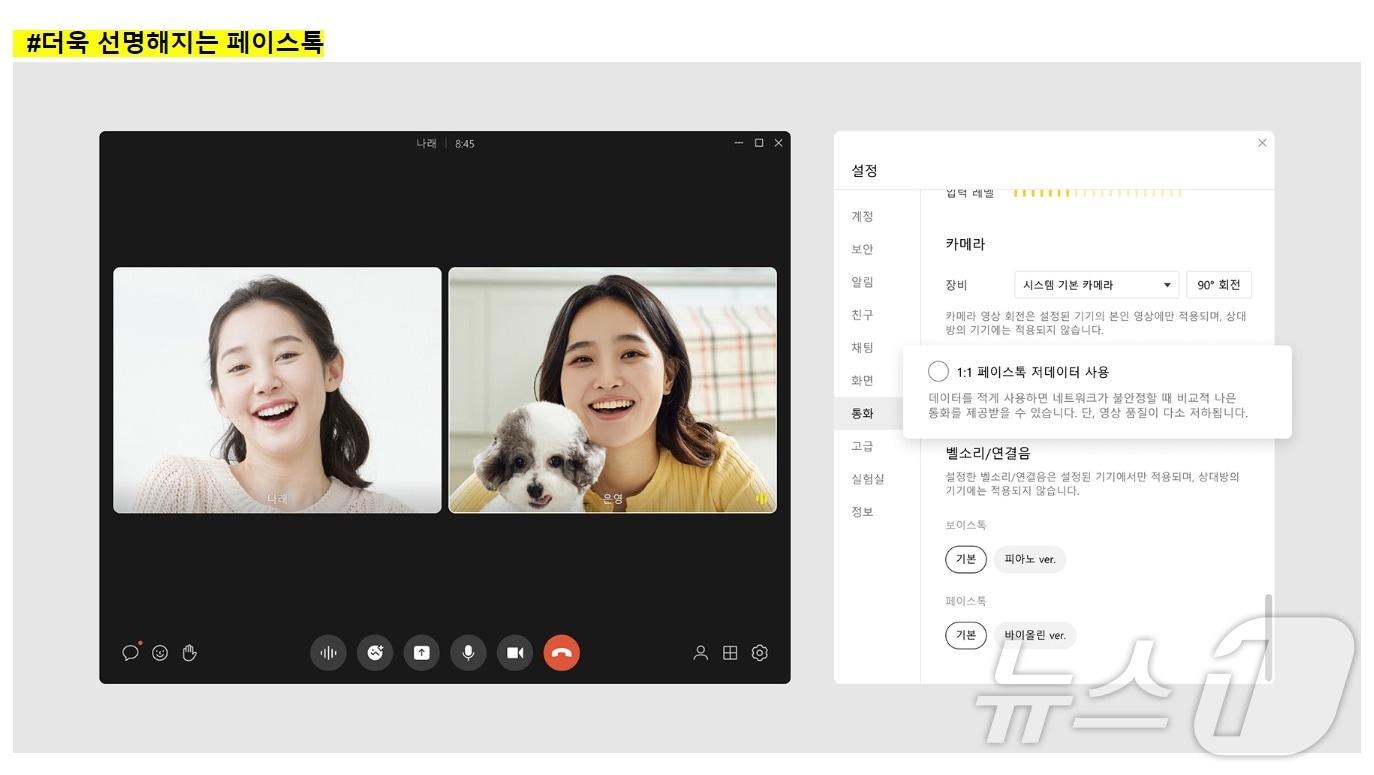Screen dimensions: 1374x775
Task: Click the audio waveform voice effect button
Action: pyautogui.click(x=328, y=653)
